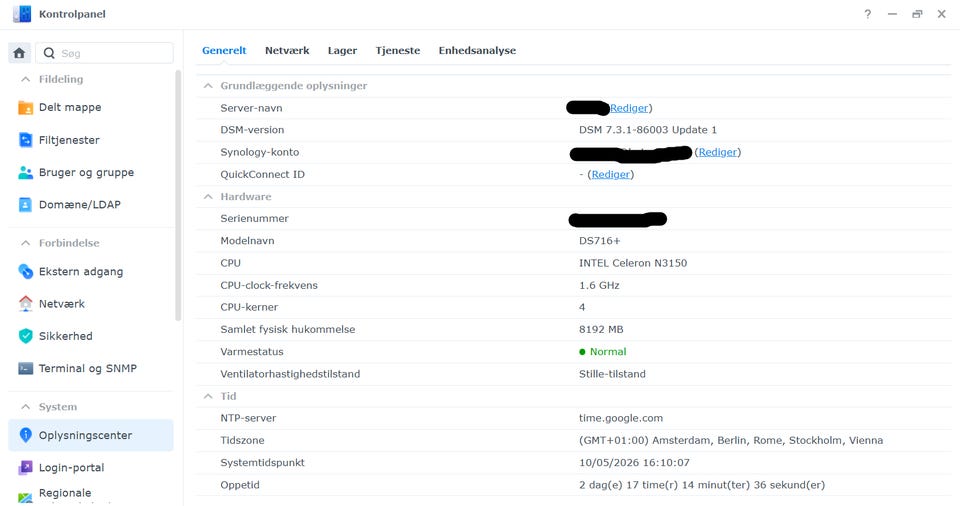The image size is (960, 506).
Task: Click Rediger link for Synology-konto
Action: 718,152
